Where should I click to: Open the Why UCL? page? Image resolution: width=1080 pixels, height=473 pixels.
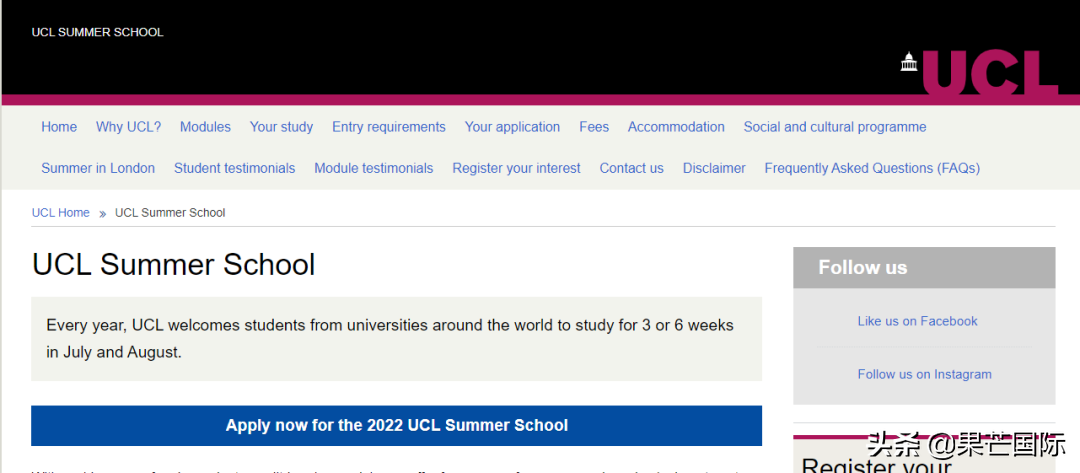coord(128,127)
